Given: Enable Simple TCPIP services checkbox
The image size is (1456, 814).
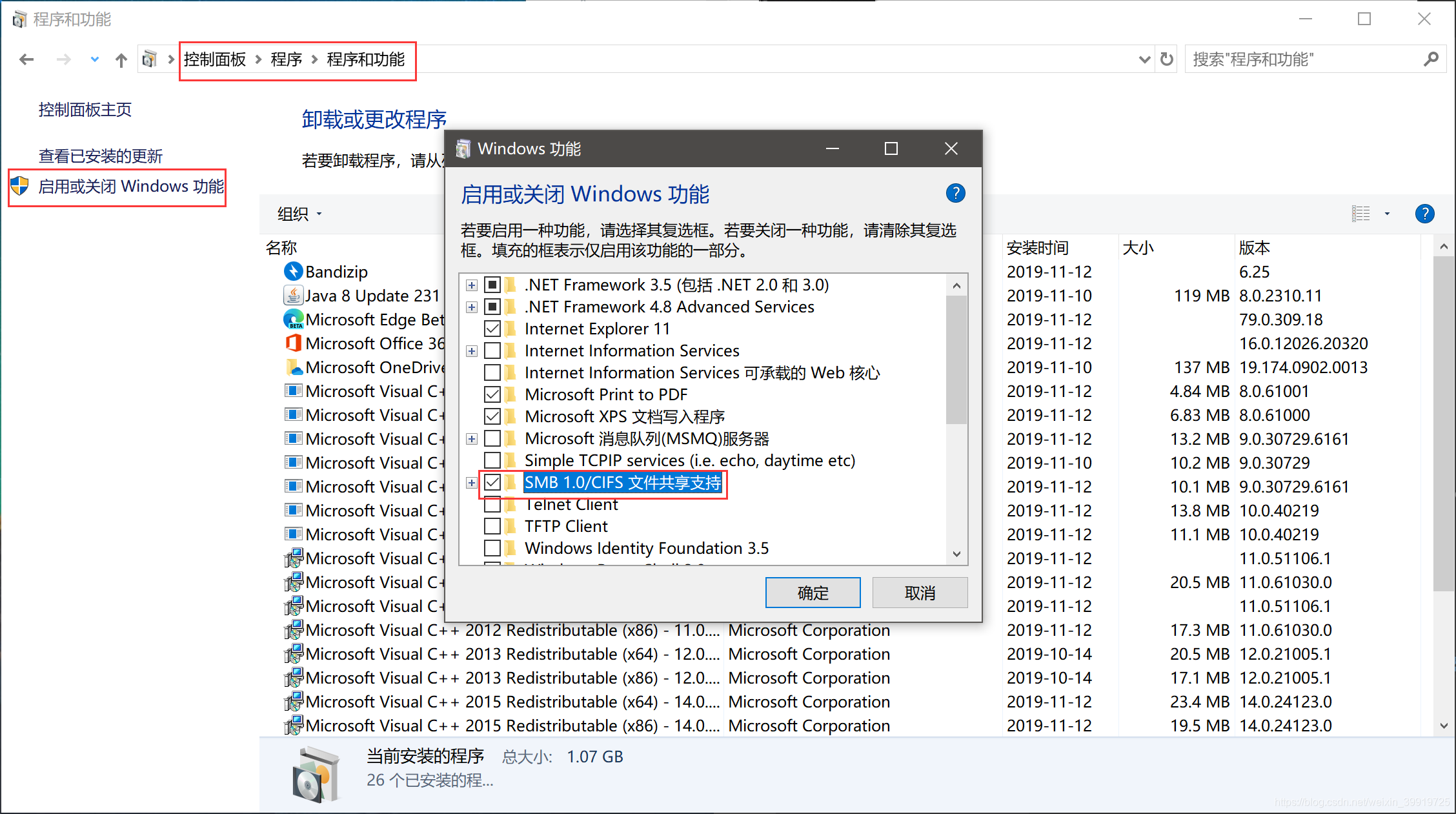Looking at the screenshot, I should pyautogui.click(x=492, y=460).
